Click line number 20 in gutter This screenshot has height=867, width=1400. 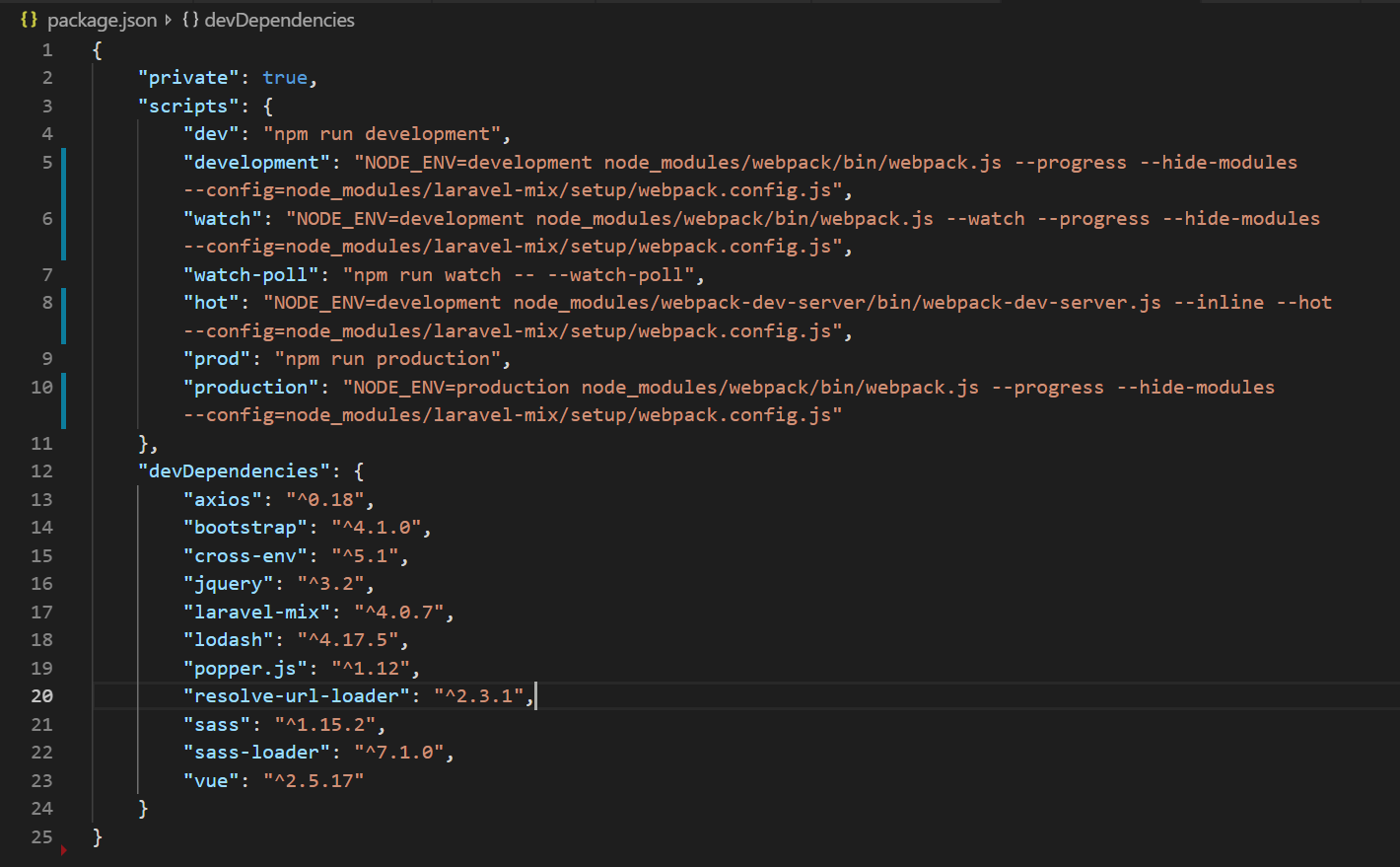coord(41,695)
